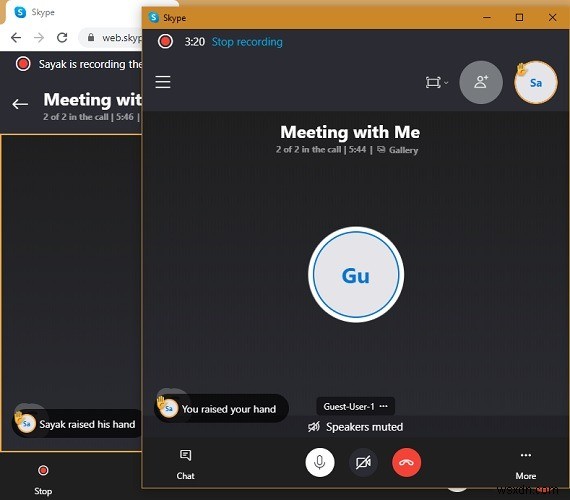The height and width of the screenshot is (500, 570).
Task: Open Guest-User-1 more options
Action: click(384, 406)
